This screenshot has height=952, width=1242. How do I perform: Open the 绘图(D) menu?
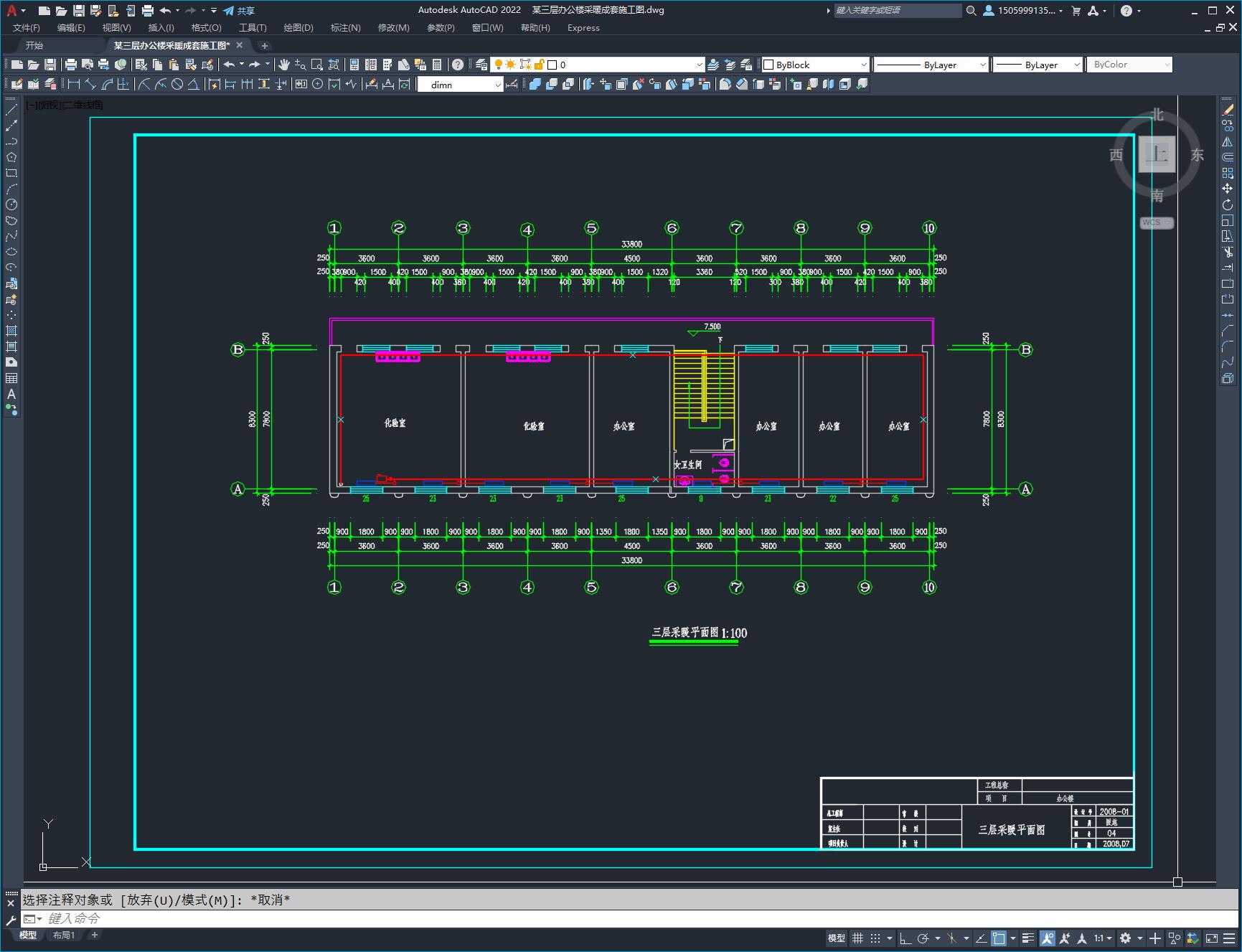point(298,28)
